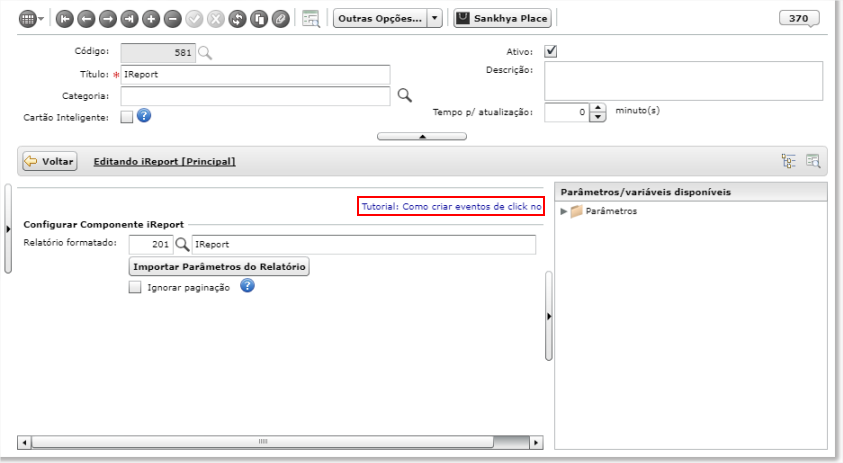Enable the Cartão Inteligente checkbox
This screenshot has height=463, width=843.
tap(126, 117)
